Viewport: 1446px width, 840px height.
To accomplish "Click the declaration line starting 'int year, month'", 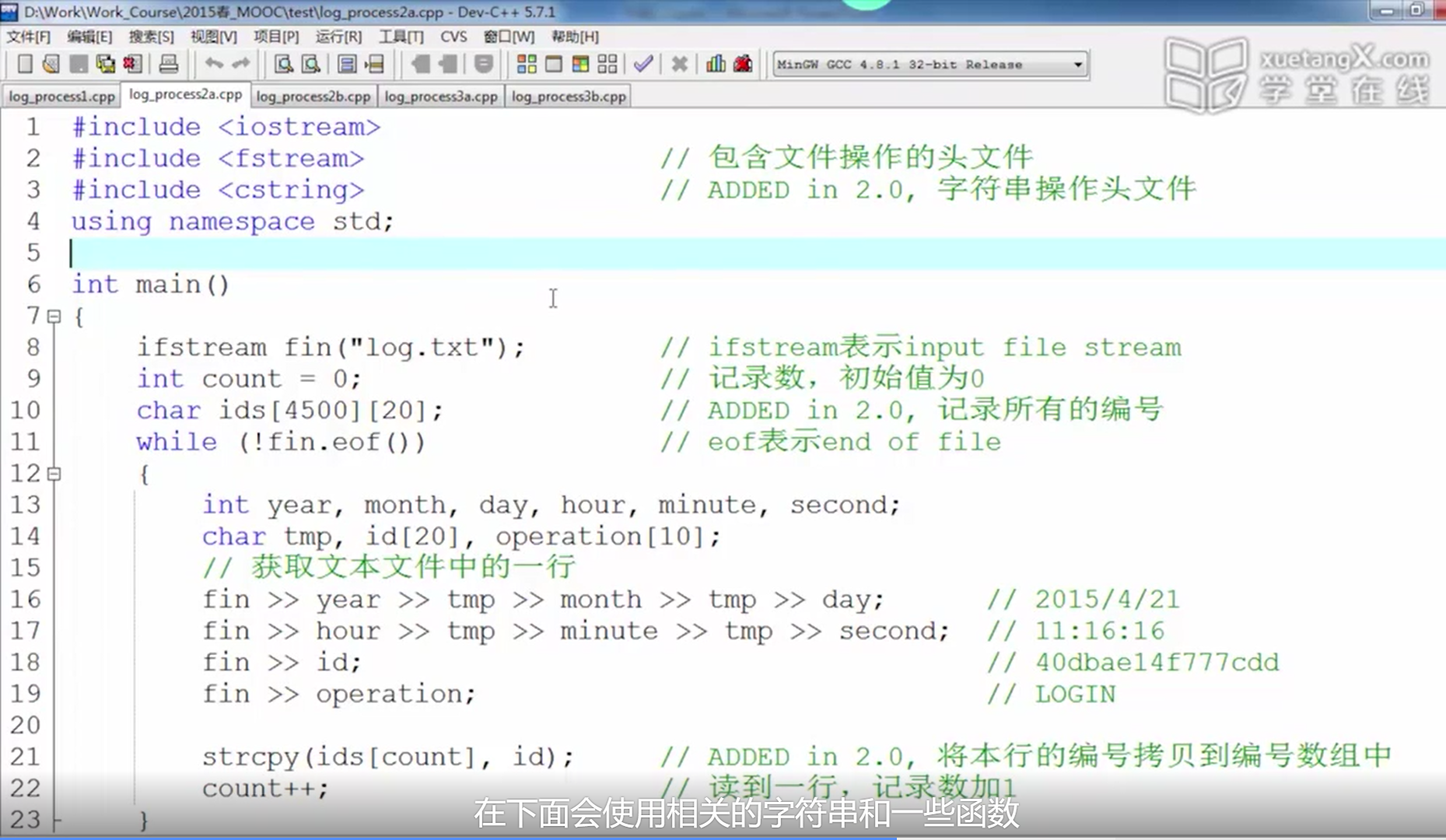I will [551, 505].
